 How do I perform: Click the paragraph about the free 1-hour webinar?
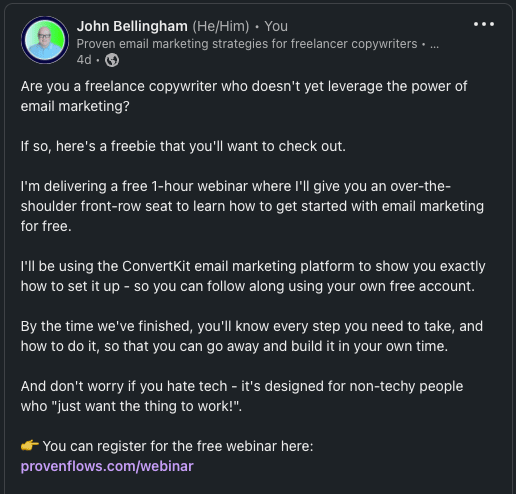tap(252, 206)
